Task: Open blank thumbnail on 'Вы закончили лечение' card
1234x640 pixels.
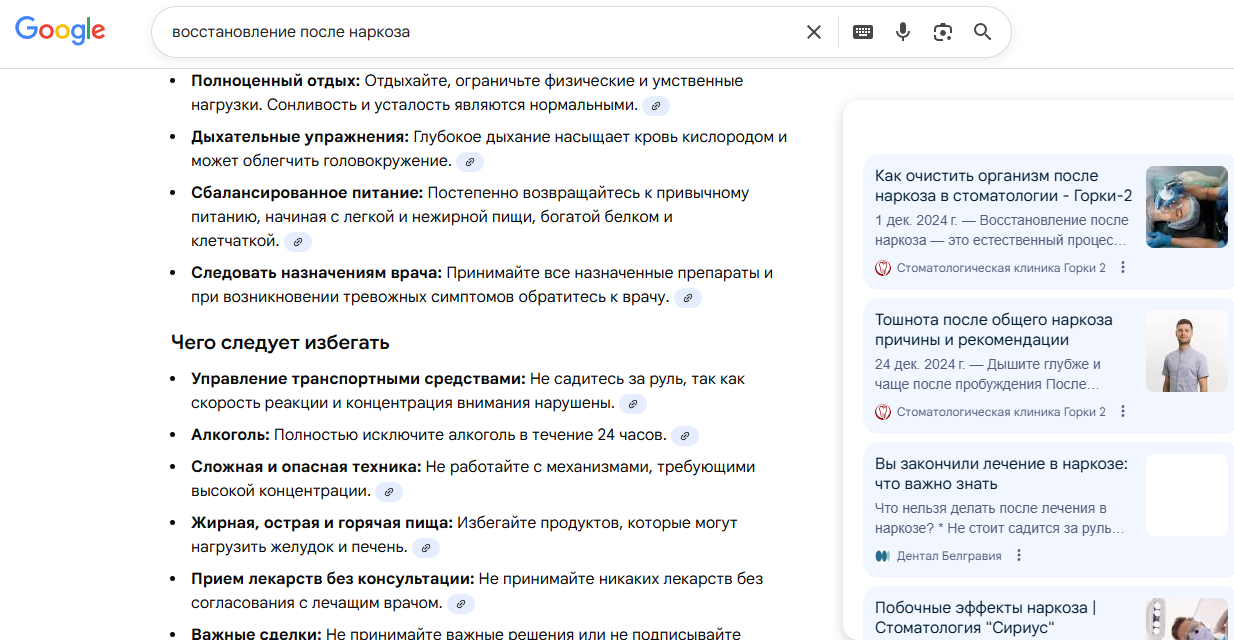Action: (1187, 495)
